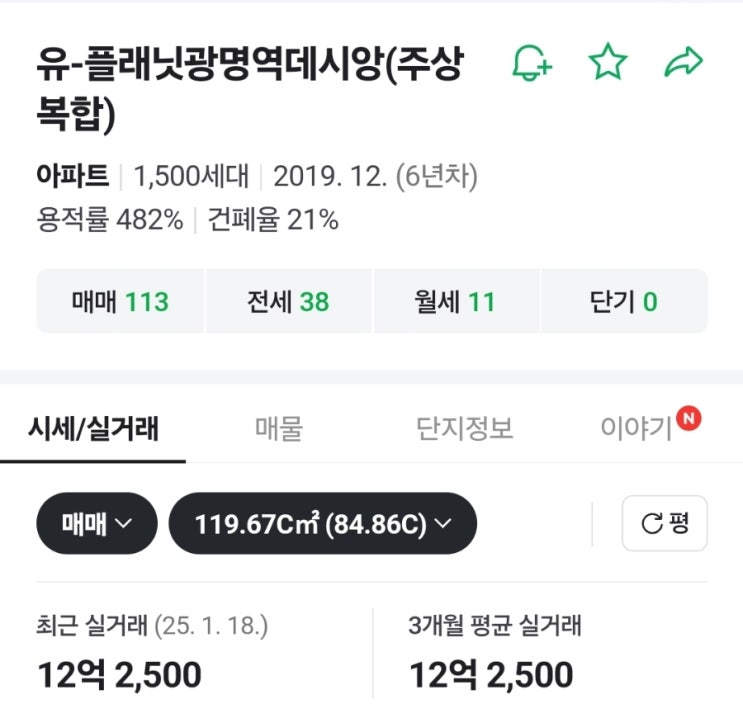The height and width of the screenshot is (723, 743).
Task: Share this apartment listing via arrow icon
Action: [684, 64]
